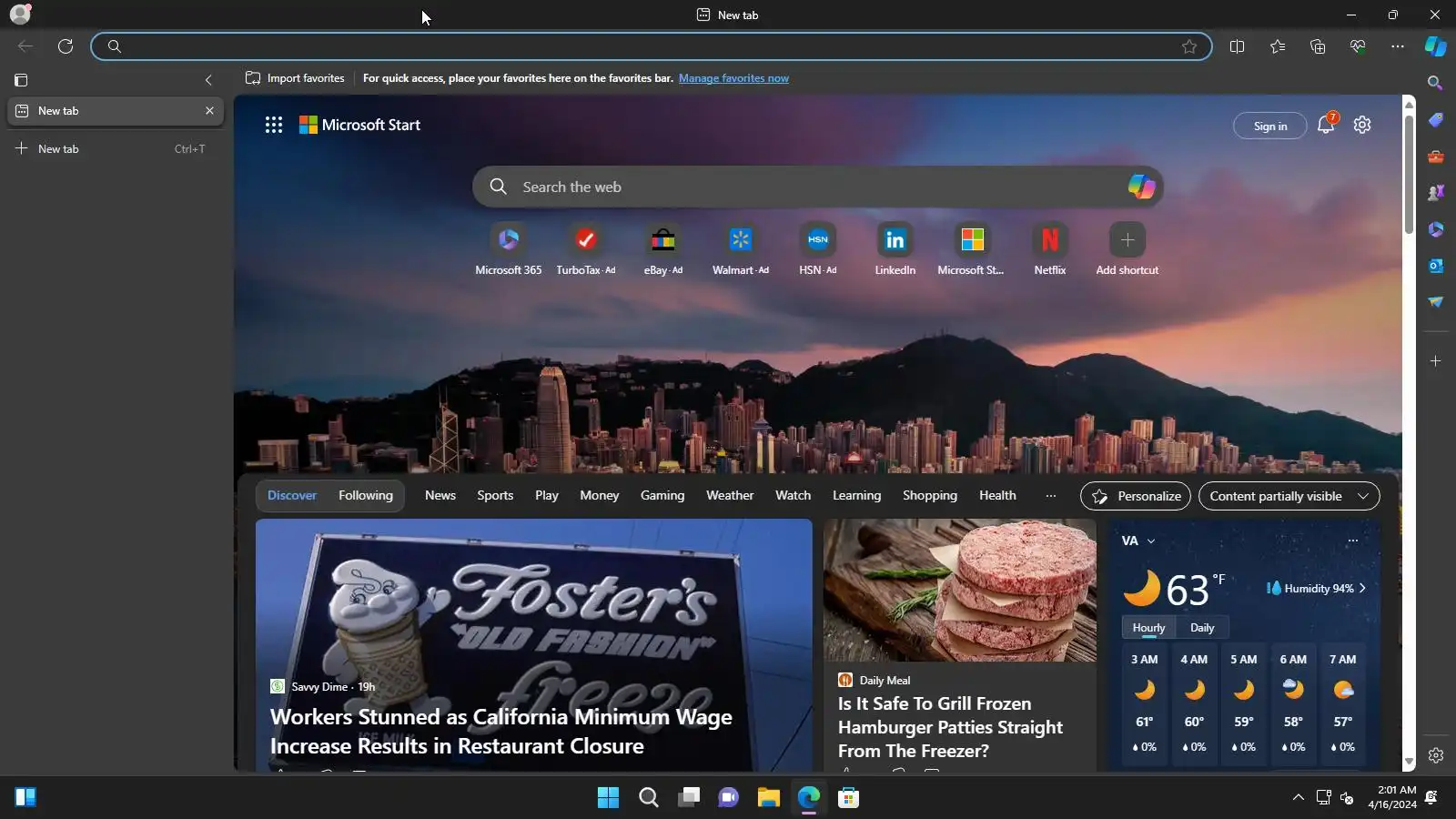Open Outlook icon in sidebar
This screenshot has height=819, width=1456.
click(1436, 266)
